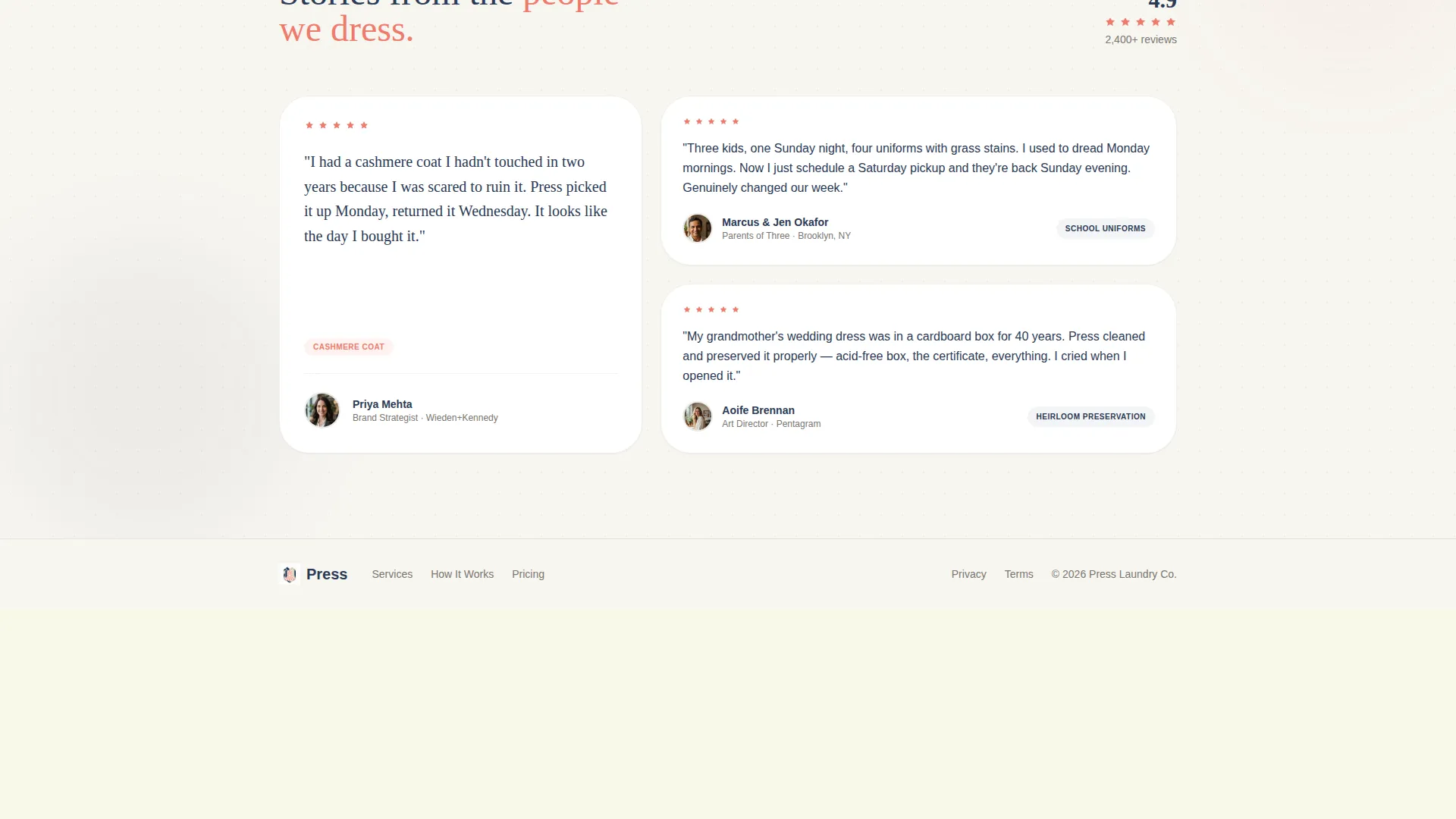Screen dimensions: 1456x819
Task: Click Priya Mehta's avatar photo
Action: coord(322,410)
